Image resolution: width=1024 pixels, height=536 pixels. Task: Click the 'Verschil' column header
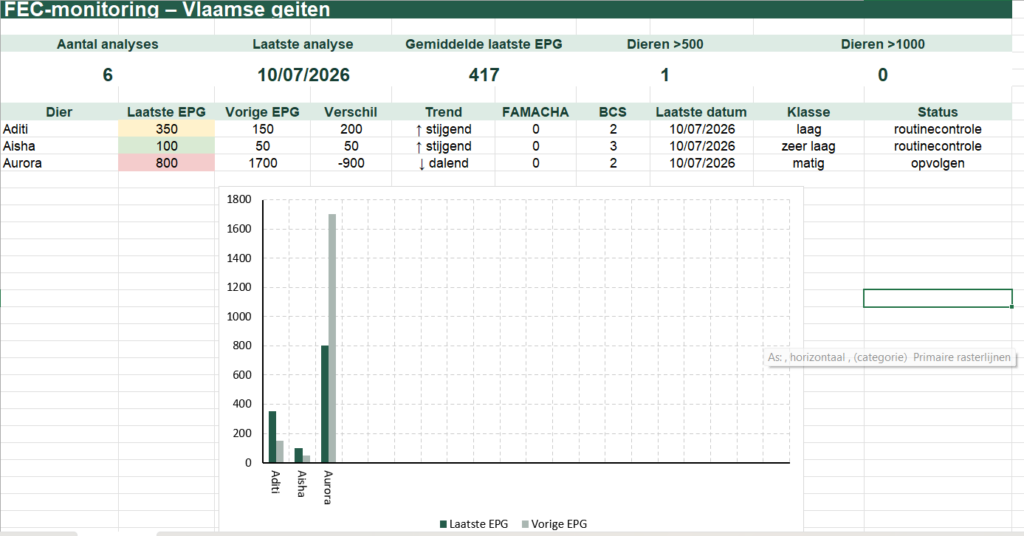[351, 112]
